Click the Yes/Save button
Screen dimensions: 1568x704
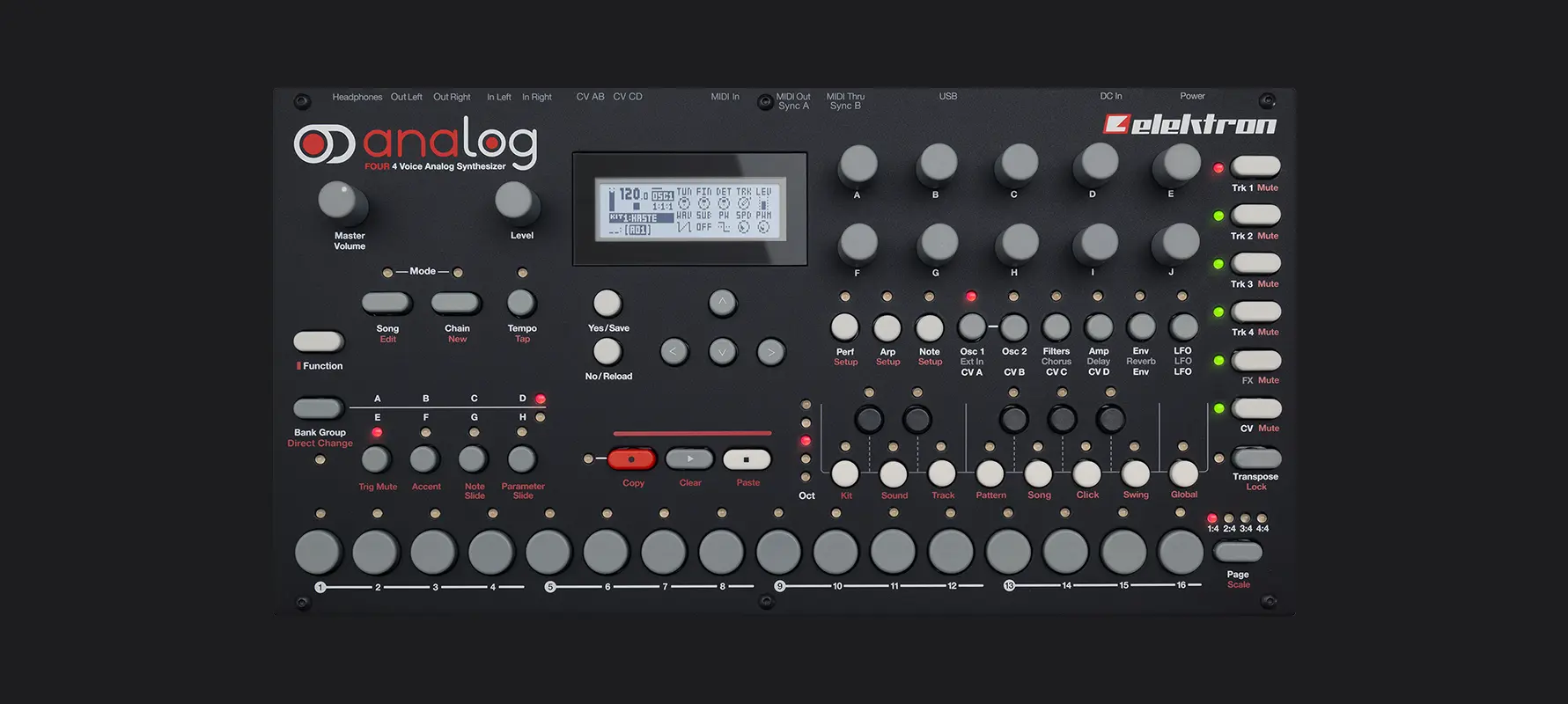pyautogui.click(x=607, y=304)
